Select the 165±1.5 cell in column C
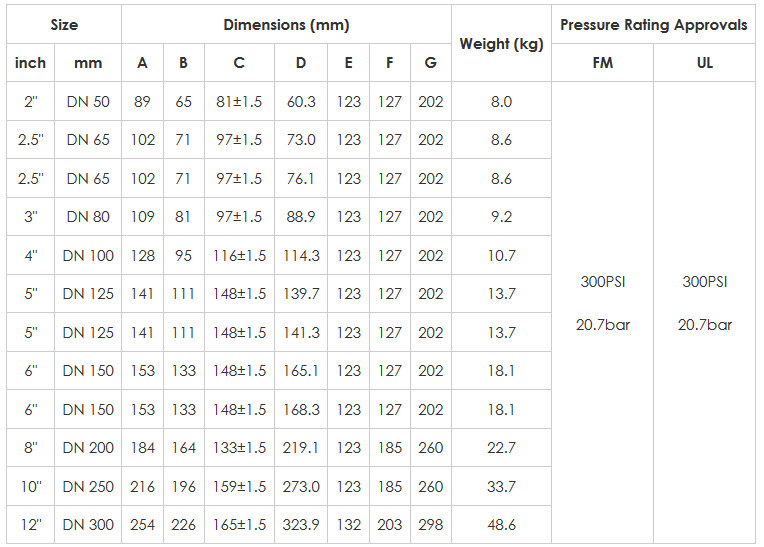764x547 pixels. pos(239,525)
